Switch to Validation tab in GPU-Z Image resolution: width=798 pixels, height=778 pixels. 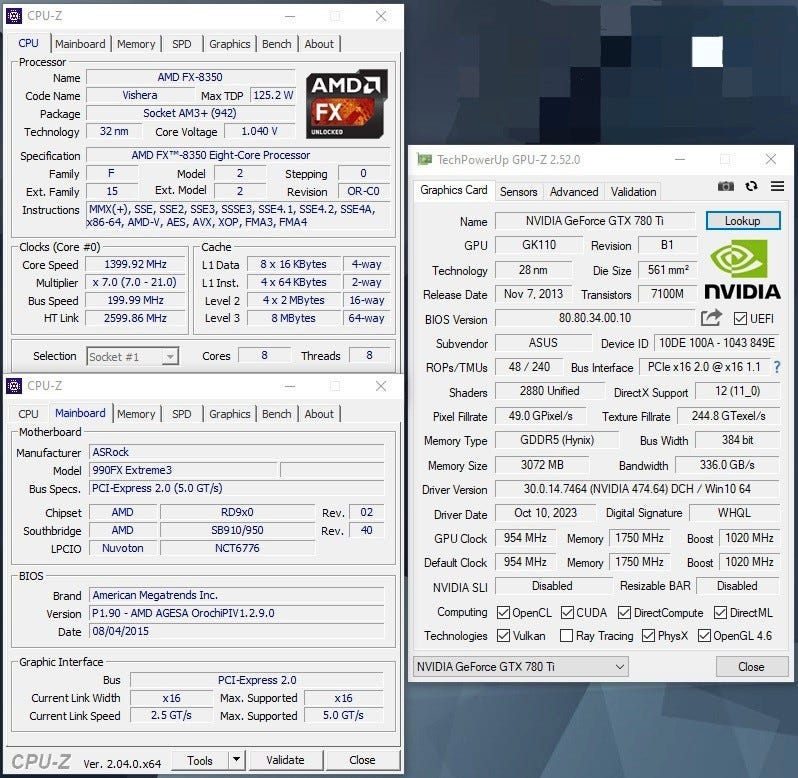pyautogui.click(x=633, y=192)
